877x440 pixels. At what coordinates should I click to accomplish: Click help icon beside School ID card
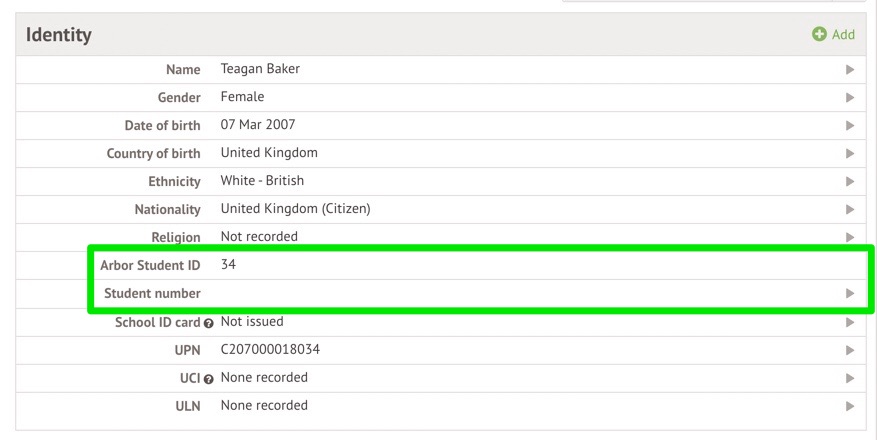[x=210, y=322]
